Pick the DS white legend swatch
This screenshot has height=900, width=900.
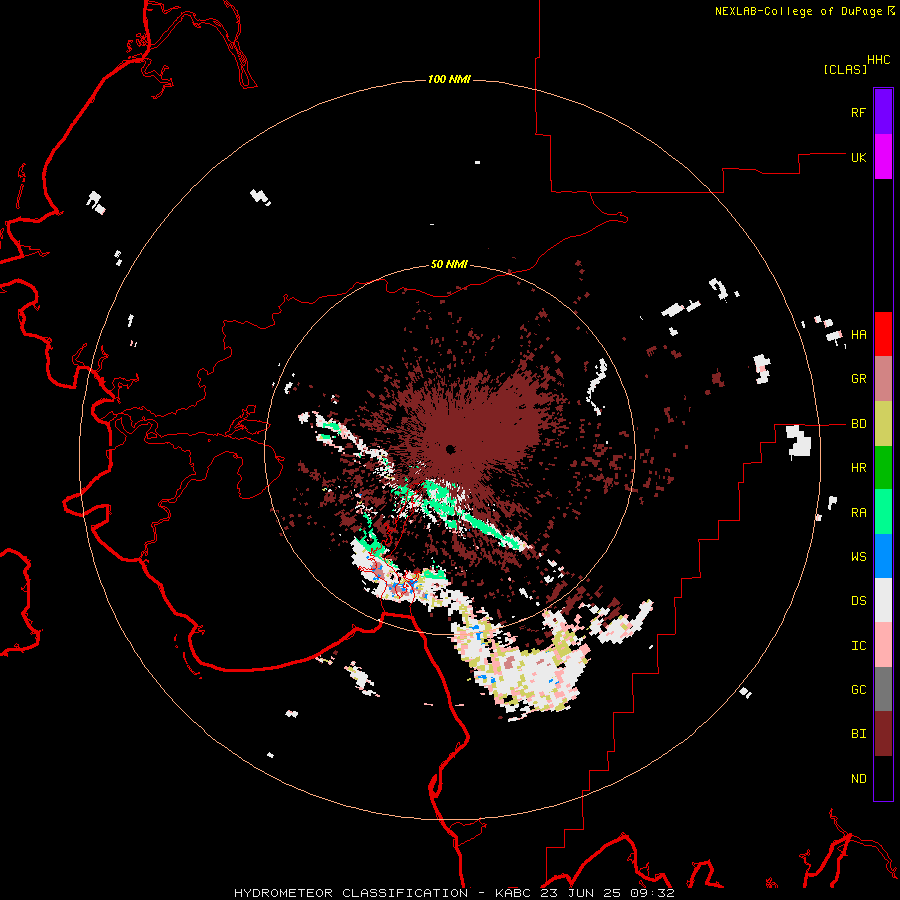click(x=883, y=600)
